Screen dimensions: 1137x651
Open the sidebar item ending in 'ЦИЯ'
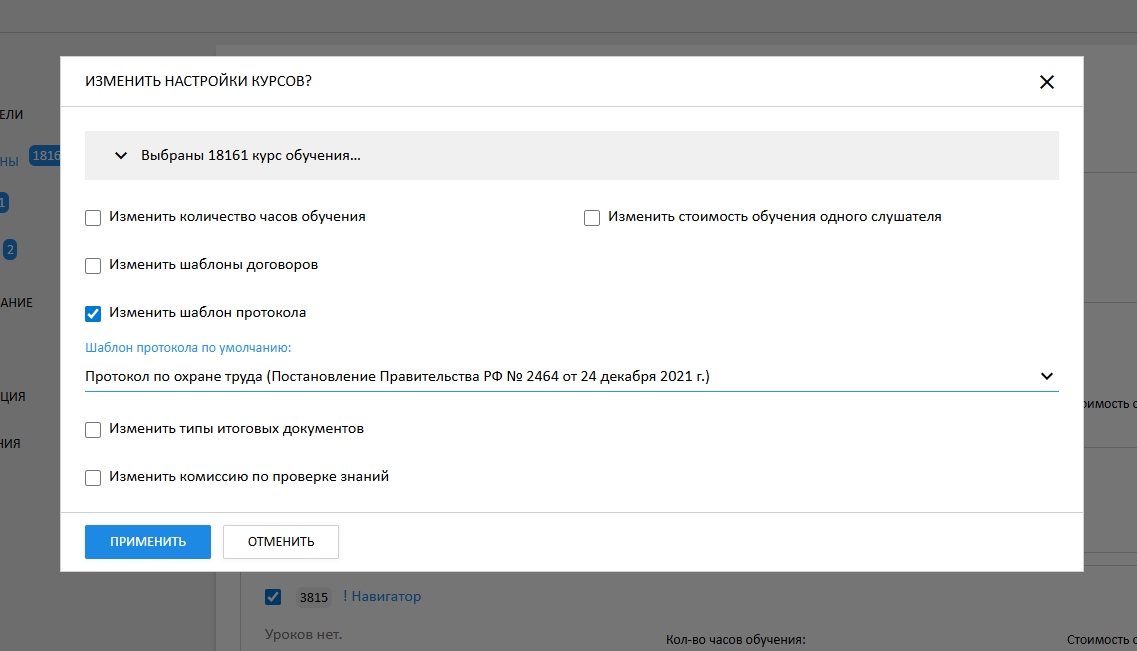point(13,397)
